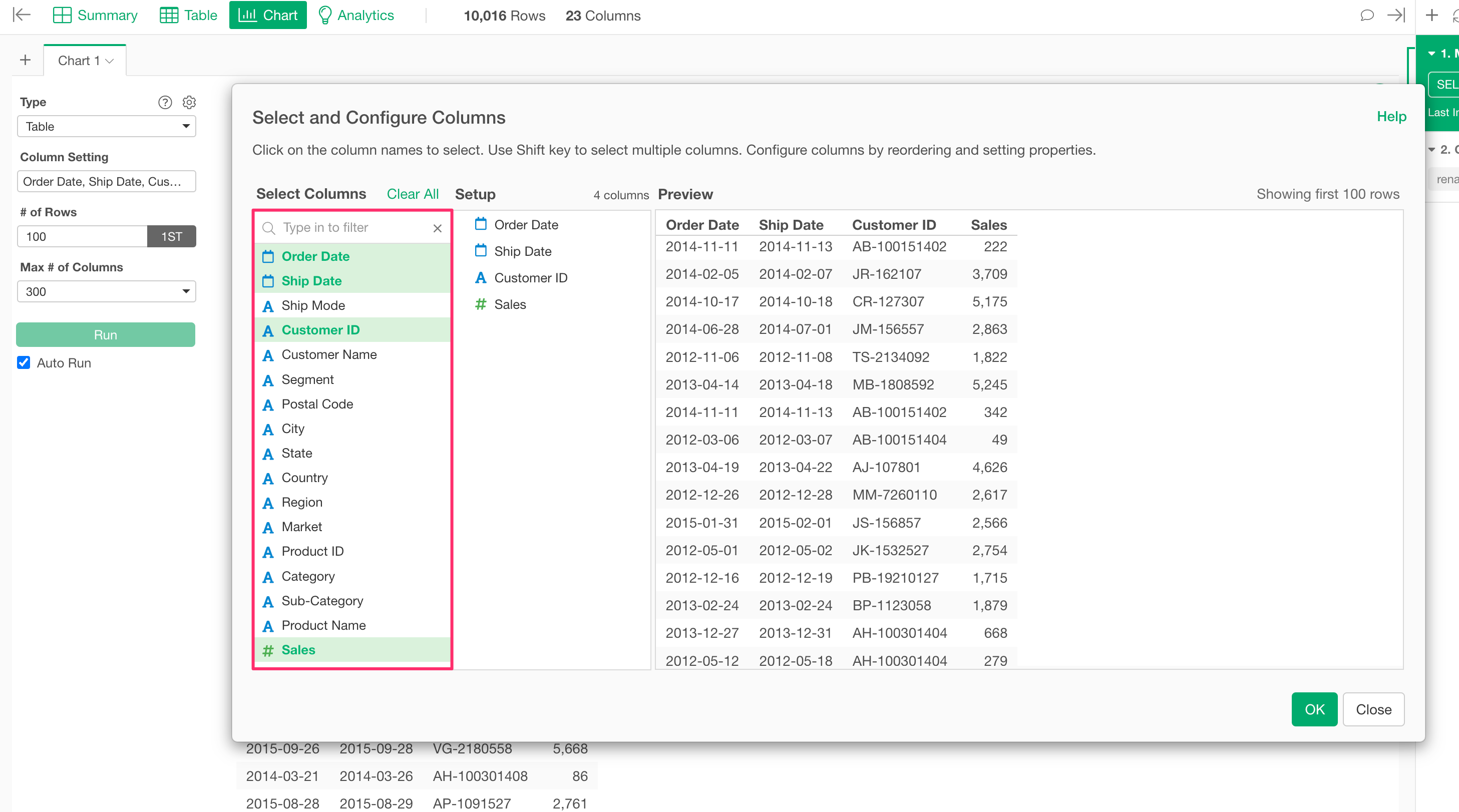
Task: Collapse the right panel with the arrow-to-bar icon
Action: (x=1395, y=16)
